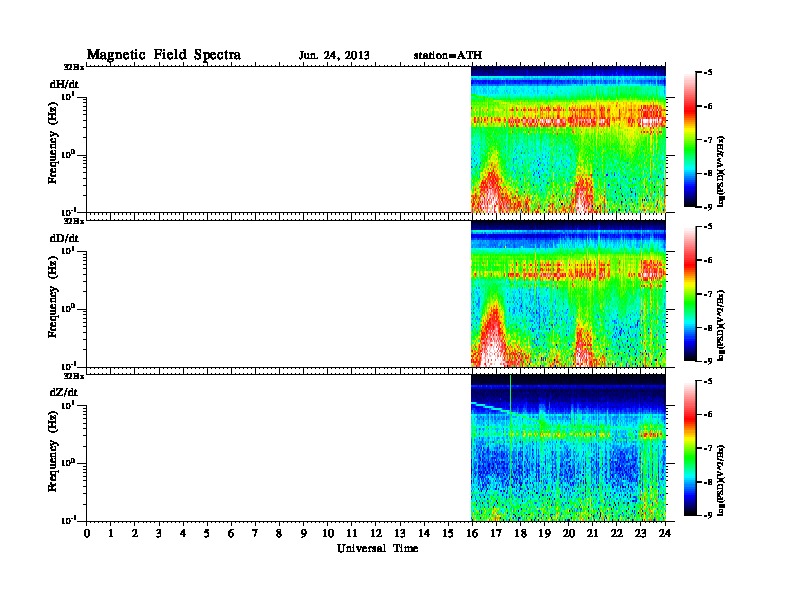The width and height of the screenshot is (792, 612).
Task: Click hour 10 on the Universal Time axis
Action: (x=328, y=533)
